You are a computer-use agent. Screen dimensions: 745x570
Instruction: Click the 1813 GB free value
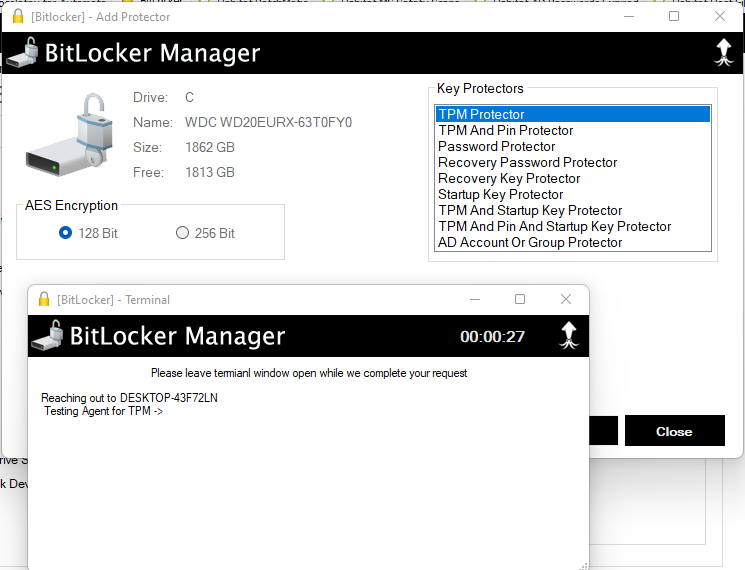(210, 172)
